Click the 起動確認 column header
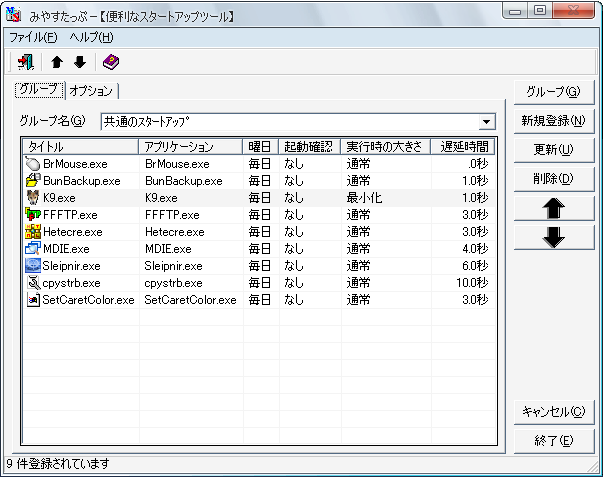Image resolution: width=603 pixels, height=477 pixels. coord(310,147)
